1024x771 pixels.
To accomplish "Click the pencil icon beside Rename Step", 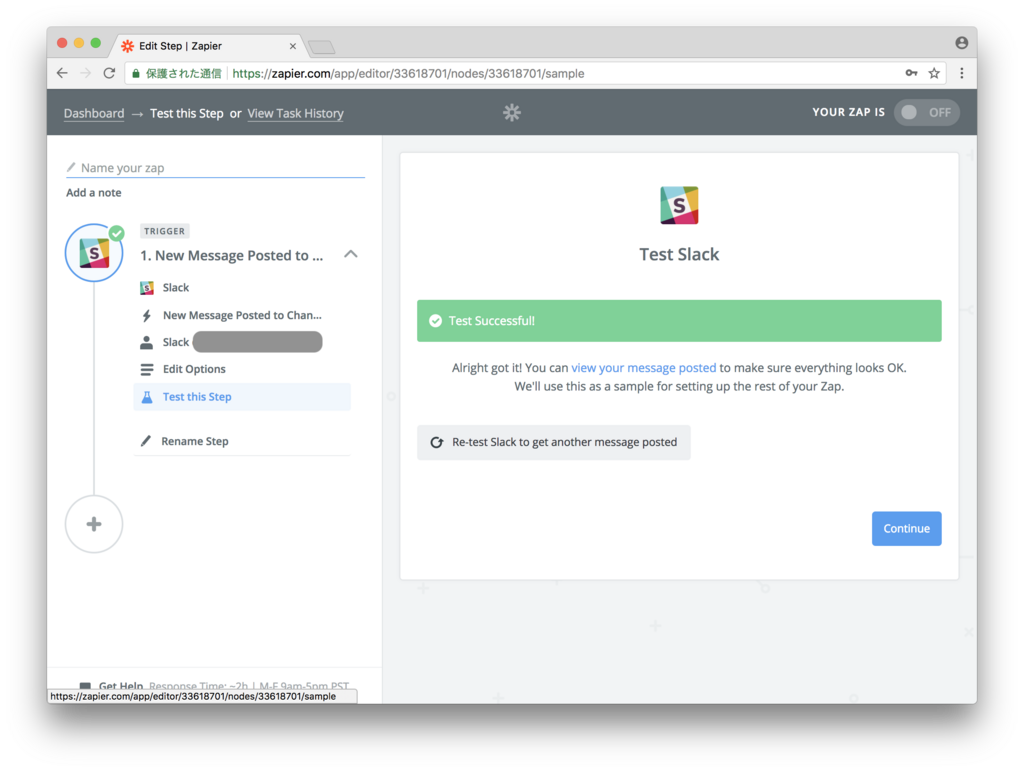I will click(x=146, y=441).
